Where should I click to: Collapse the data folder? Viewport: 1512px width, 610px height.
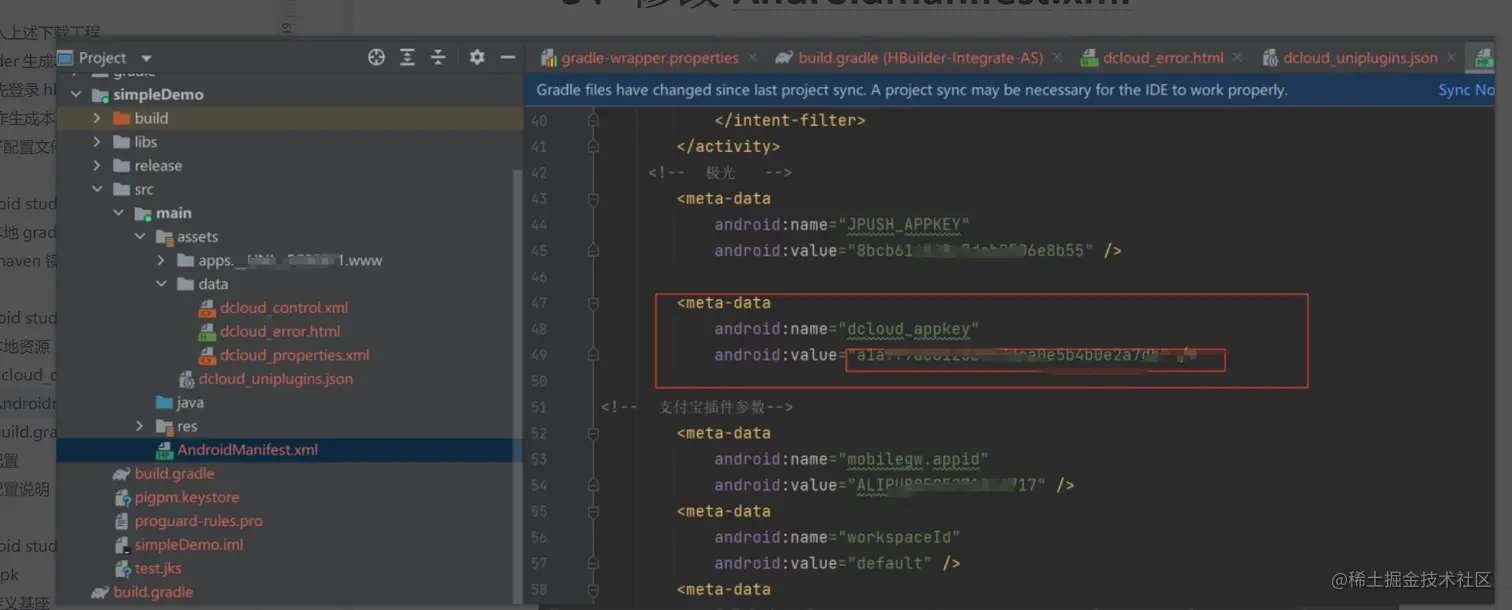[161, 284]
